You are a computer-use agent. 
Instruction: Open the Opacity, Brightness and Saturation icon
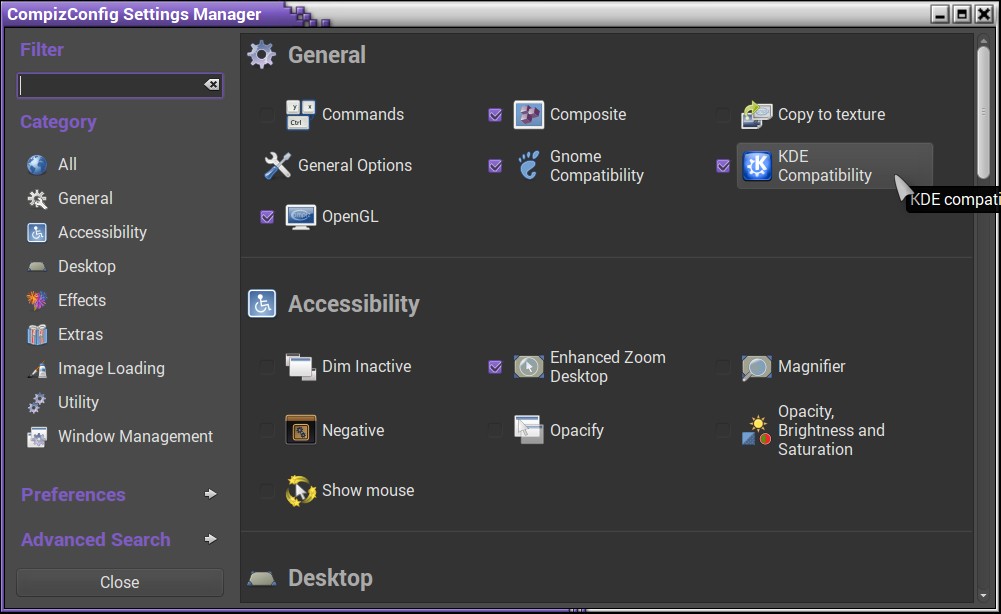756,431
